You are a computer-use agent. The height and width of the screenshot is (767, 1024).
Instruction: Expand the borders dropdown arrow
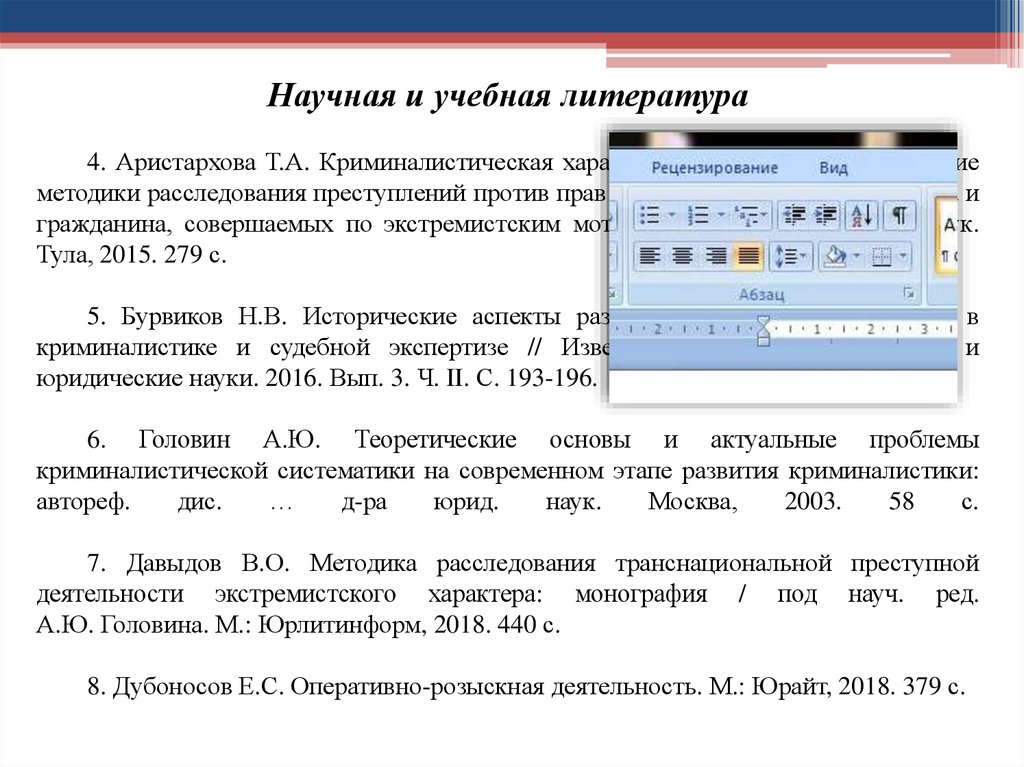tap(903, 255)
